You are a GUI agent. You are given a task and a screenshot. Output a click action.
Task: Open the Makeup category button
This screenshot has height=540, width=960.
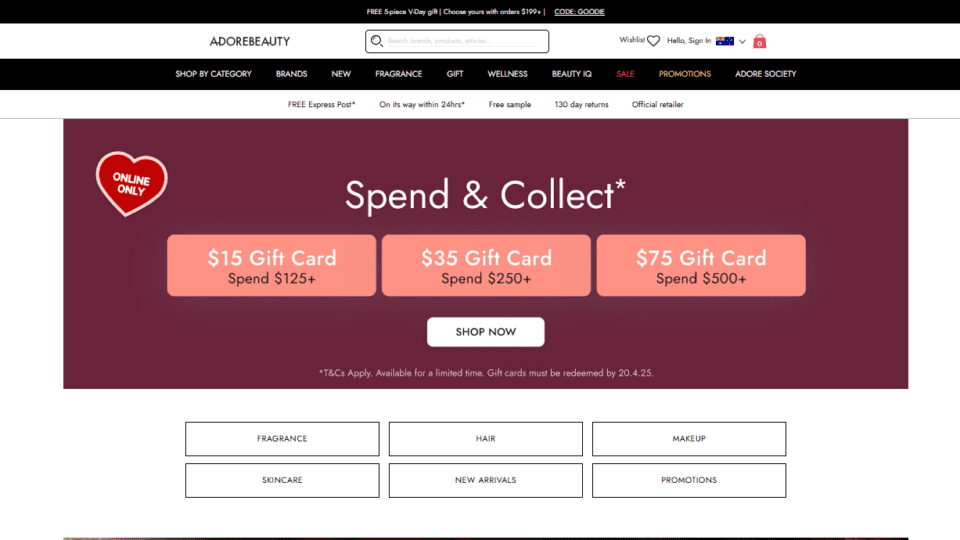pyautogui.click(x=689, y=438)
